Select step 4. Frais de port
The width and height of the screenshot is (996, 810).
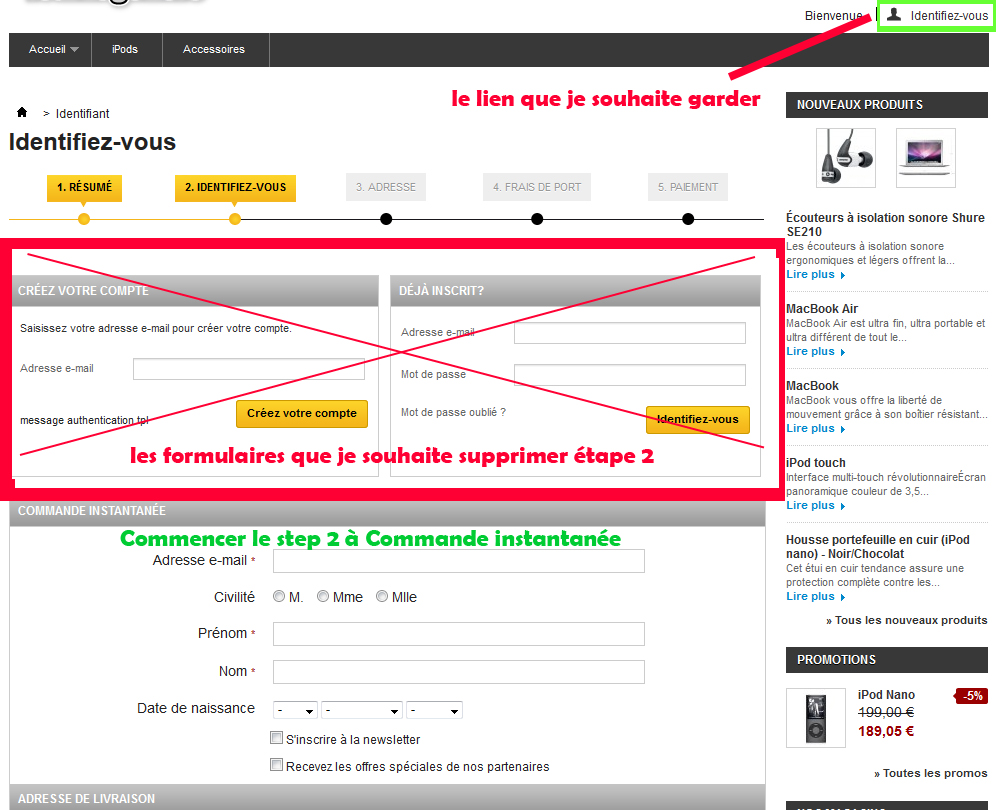point(537,187)
